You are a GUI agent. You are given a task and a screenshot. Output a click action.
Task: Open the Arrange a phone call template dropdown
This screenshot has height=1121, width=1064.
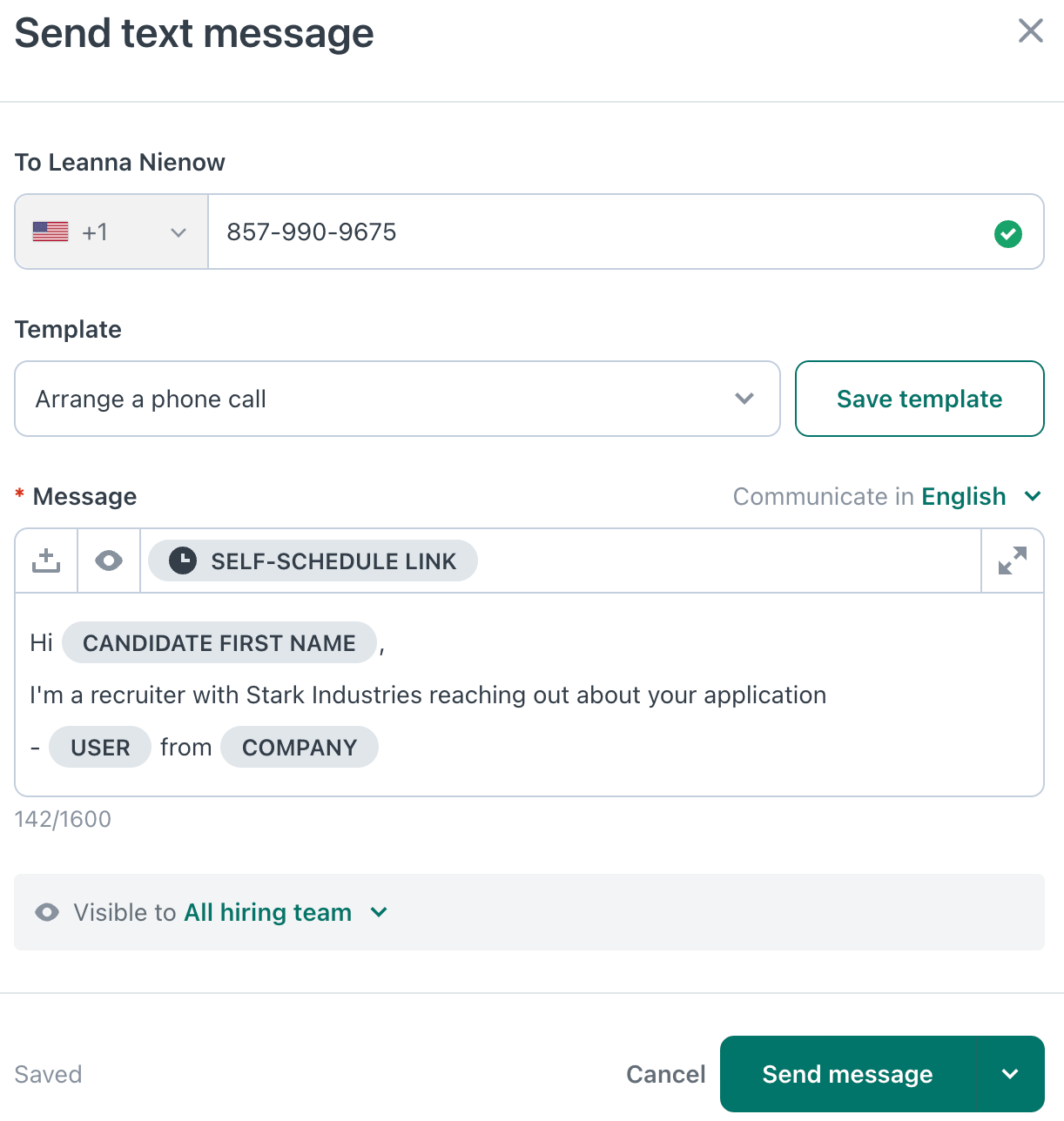[x=397, y=399]
